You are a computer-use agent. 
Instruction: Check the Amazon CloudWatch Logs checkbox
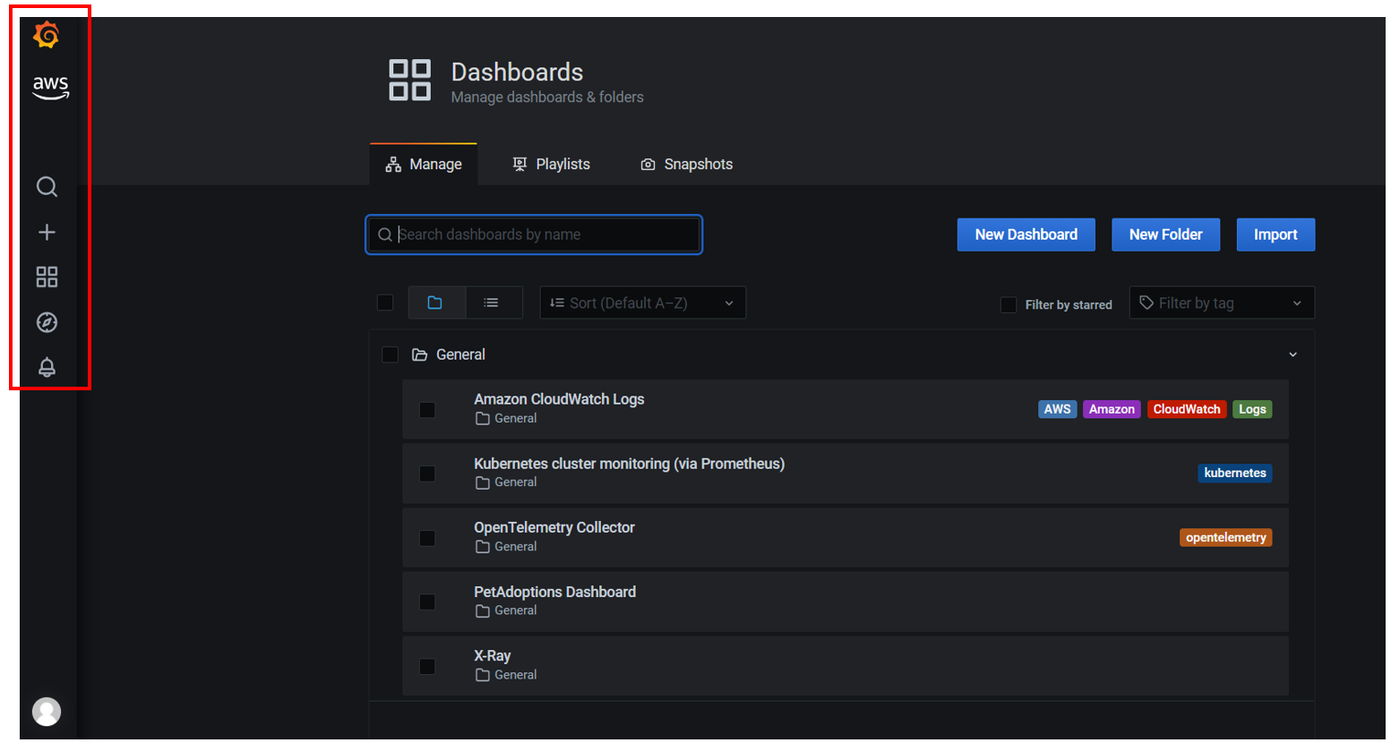[427, 410]
